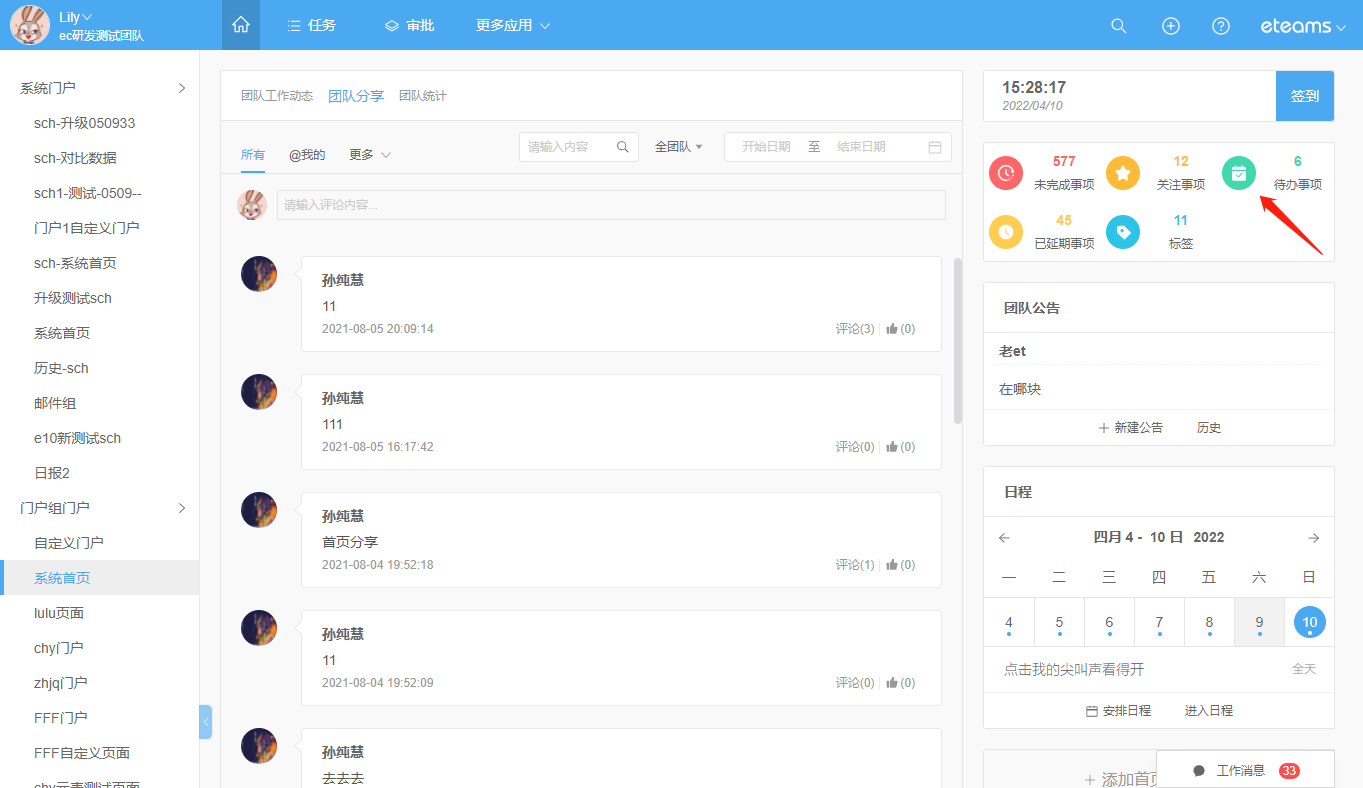Expand the 更多应用 dropdown menu
Viewport: 1363px width, 788px height.
513,26
